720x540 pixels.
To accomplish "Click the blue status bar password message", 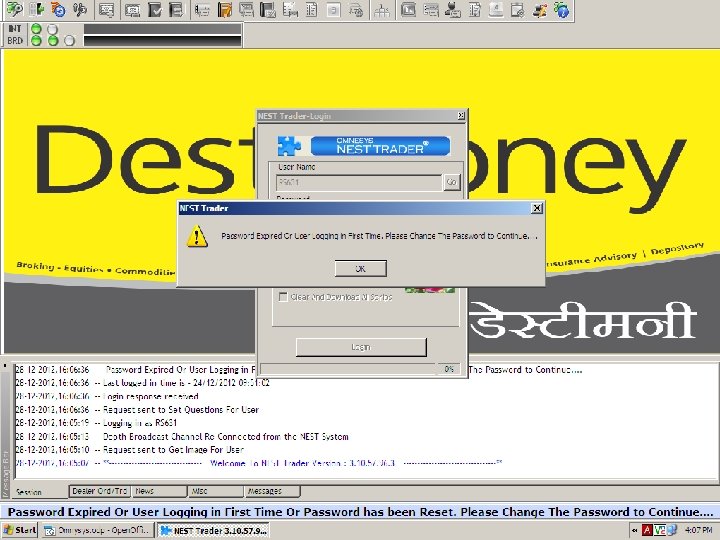I will point(360,512).
